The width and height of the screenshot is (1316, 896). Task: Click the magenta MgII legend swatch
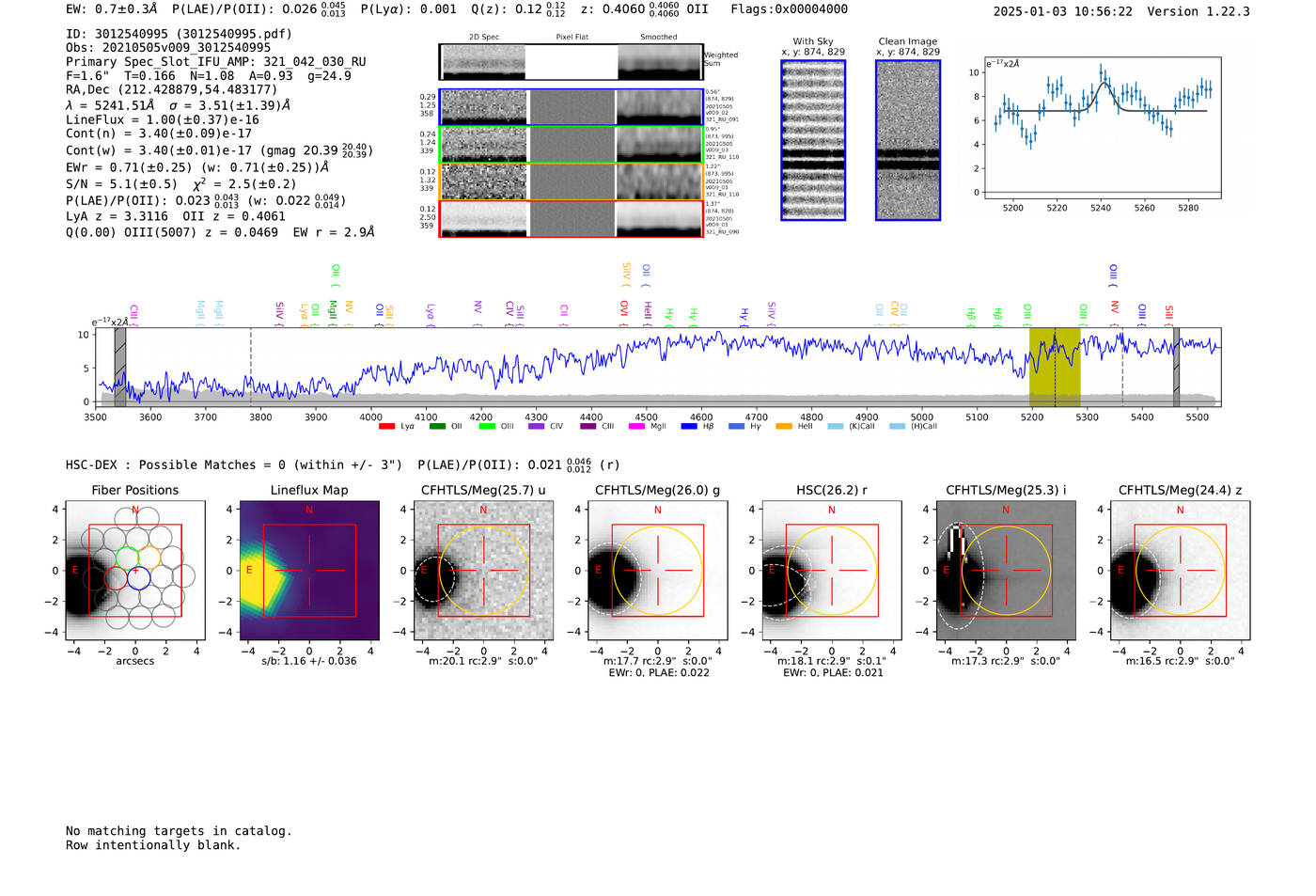pyautogui.click(x=637, y=427)
